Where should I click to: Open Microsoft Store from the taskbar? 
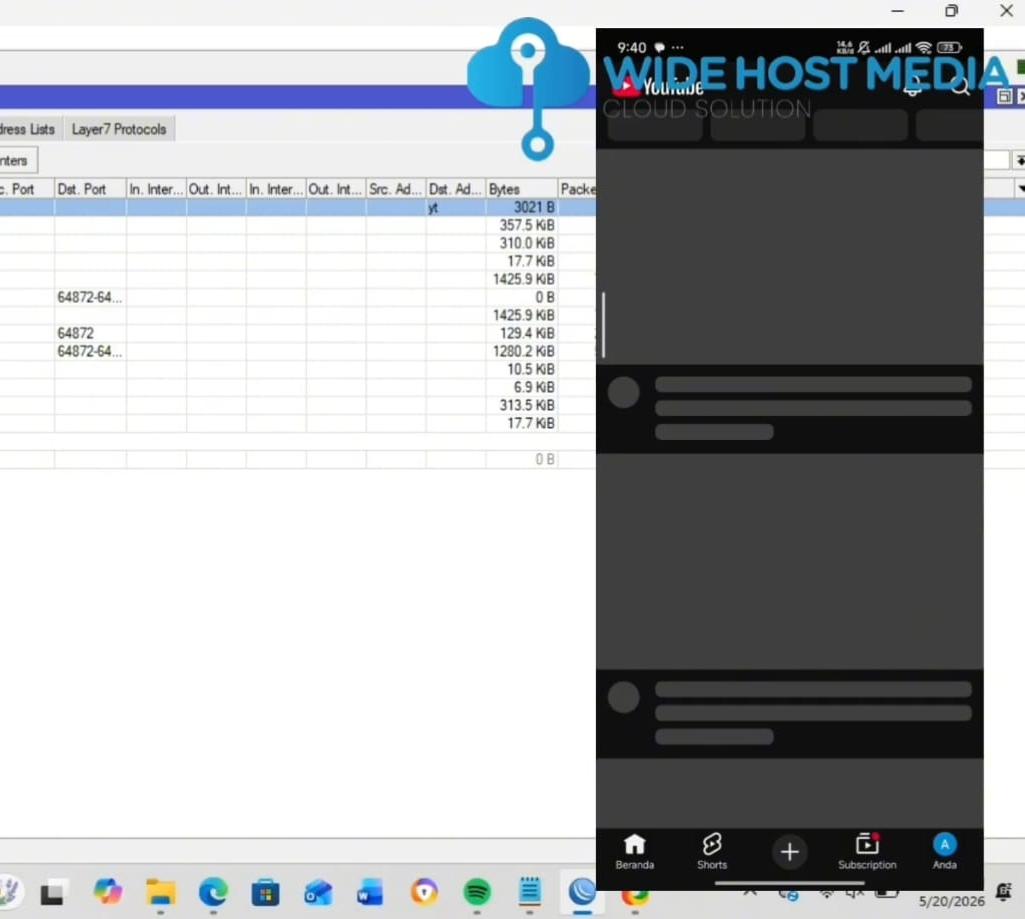coord(265,893)
